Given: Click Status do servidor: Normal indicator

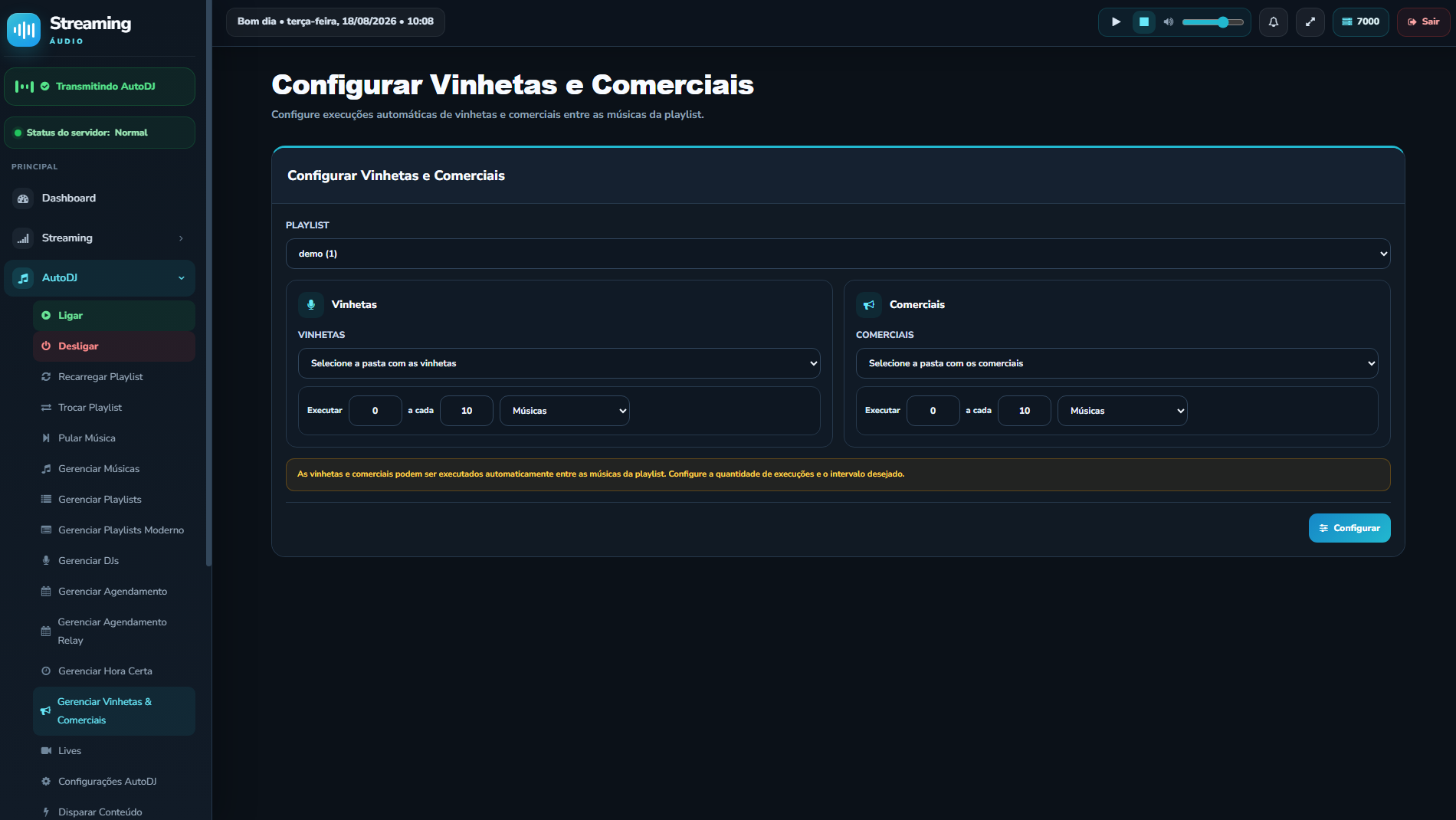Looking at the screenshot, I should (100, 133).
